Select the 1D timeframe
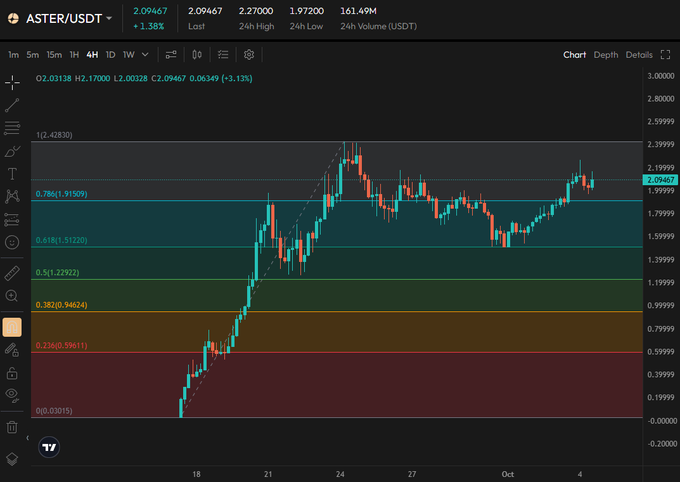This screenshot has width=680, height=482. click(x=110, y=55)
